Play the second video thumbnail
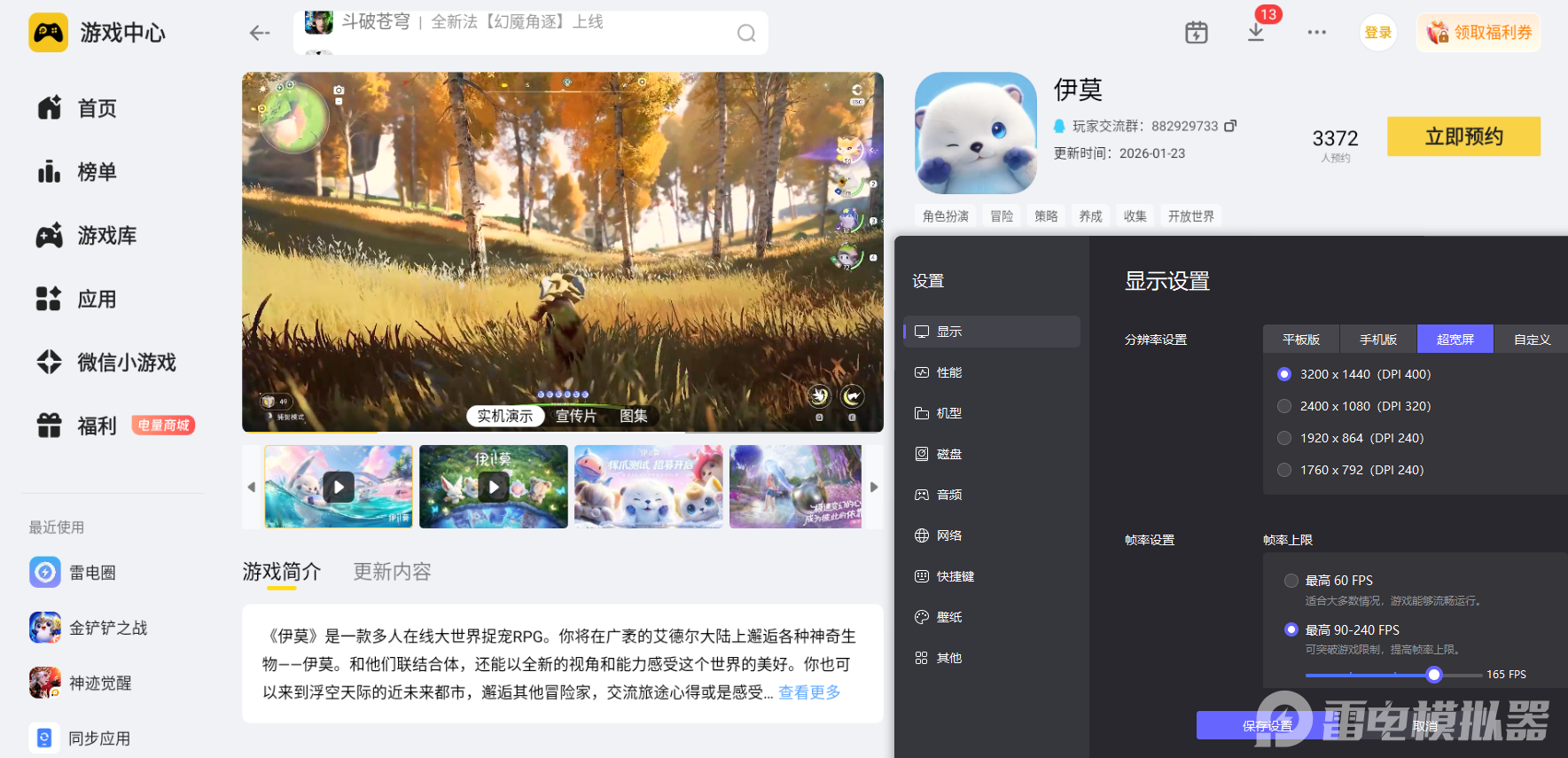Screen dimensions: 1568x758 tap(494, 487)
